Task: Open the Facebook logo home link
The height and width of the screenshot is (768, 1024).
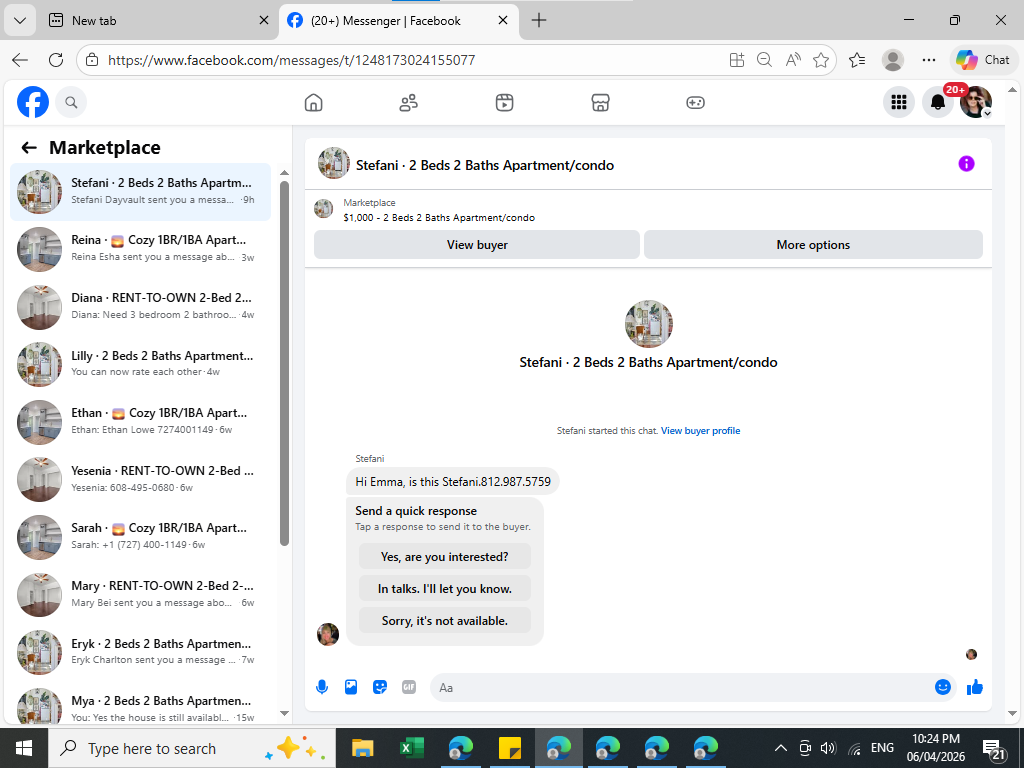Action: [33, 103]
